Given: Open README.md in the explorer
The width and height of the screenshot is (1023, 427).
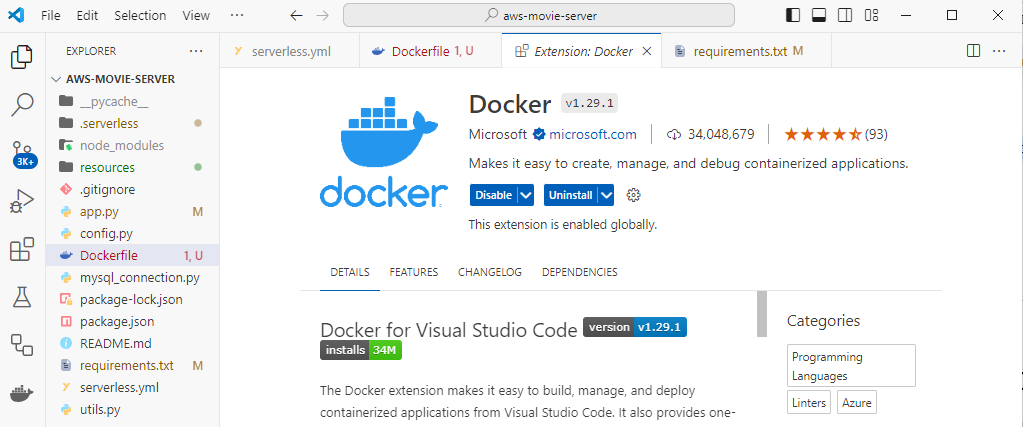Looking at the screenshot, I should tap(132, 343).
